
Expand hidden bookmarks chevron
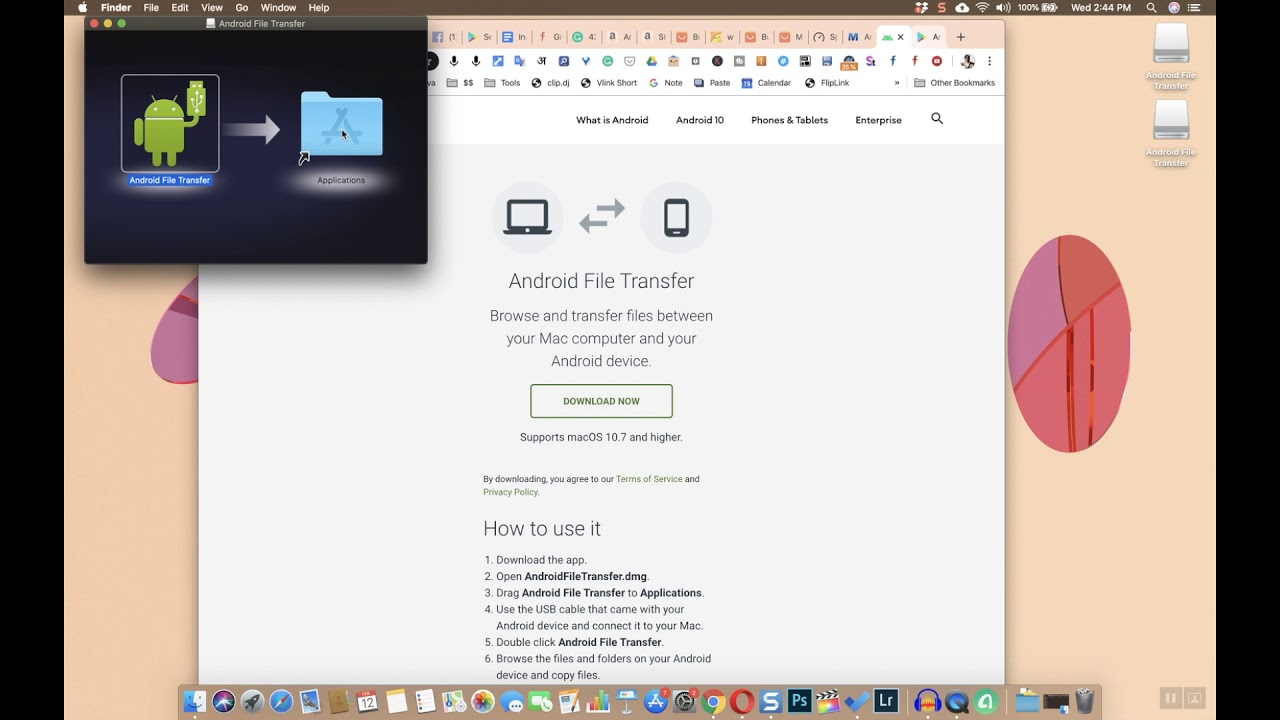click(x=897, y=83)
